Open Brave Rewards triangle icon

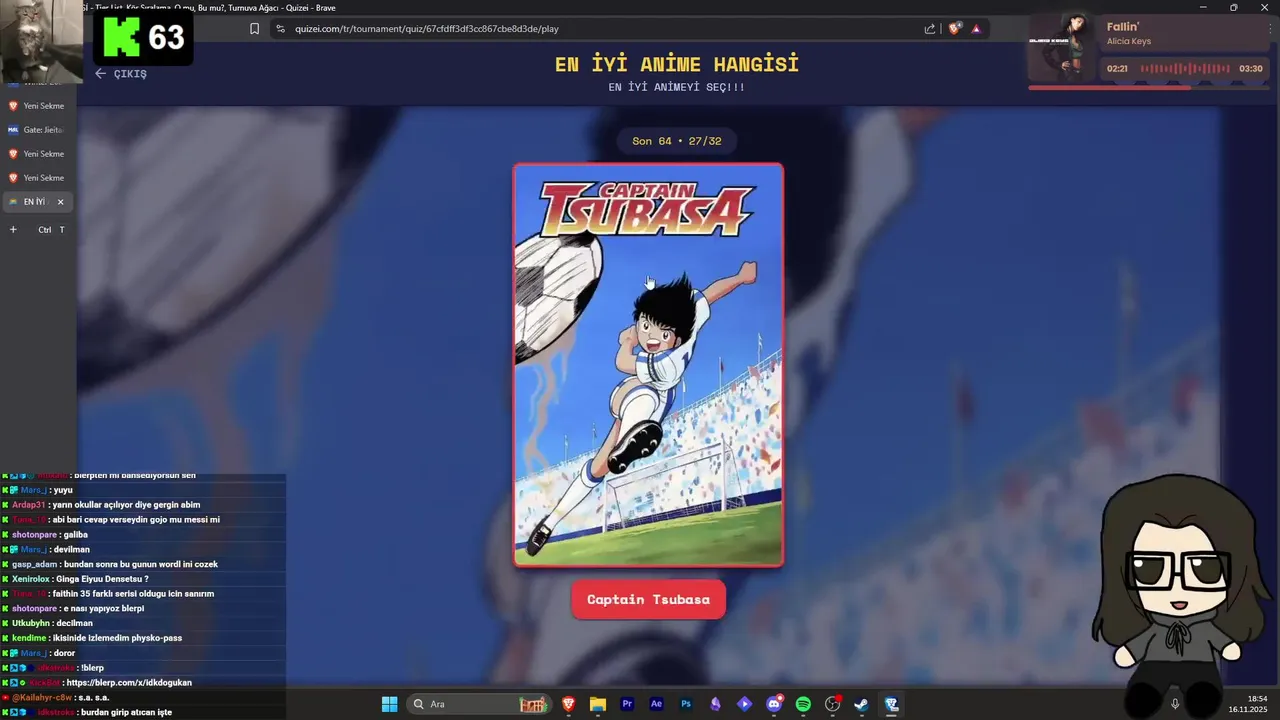click(976, 29)
